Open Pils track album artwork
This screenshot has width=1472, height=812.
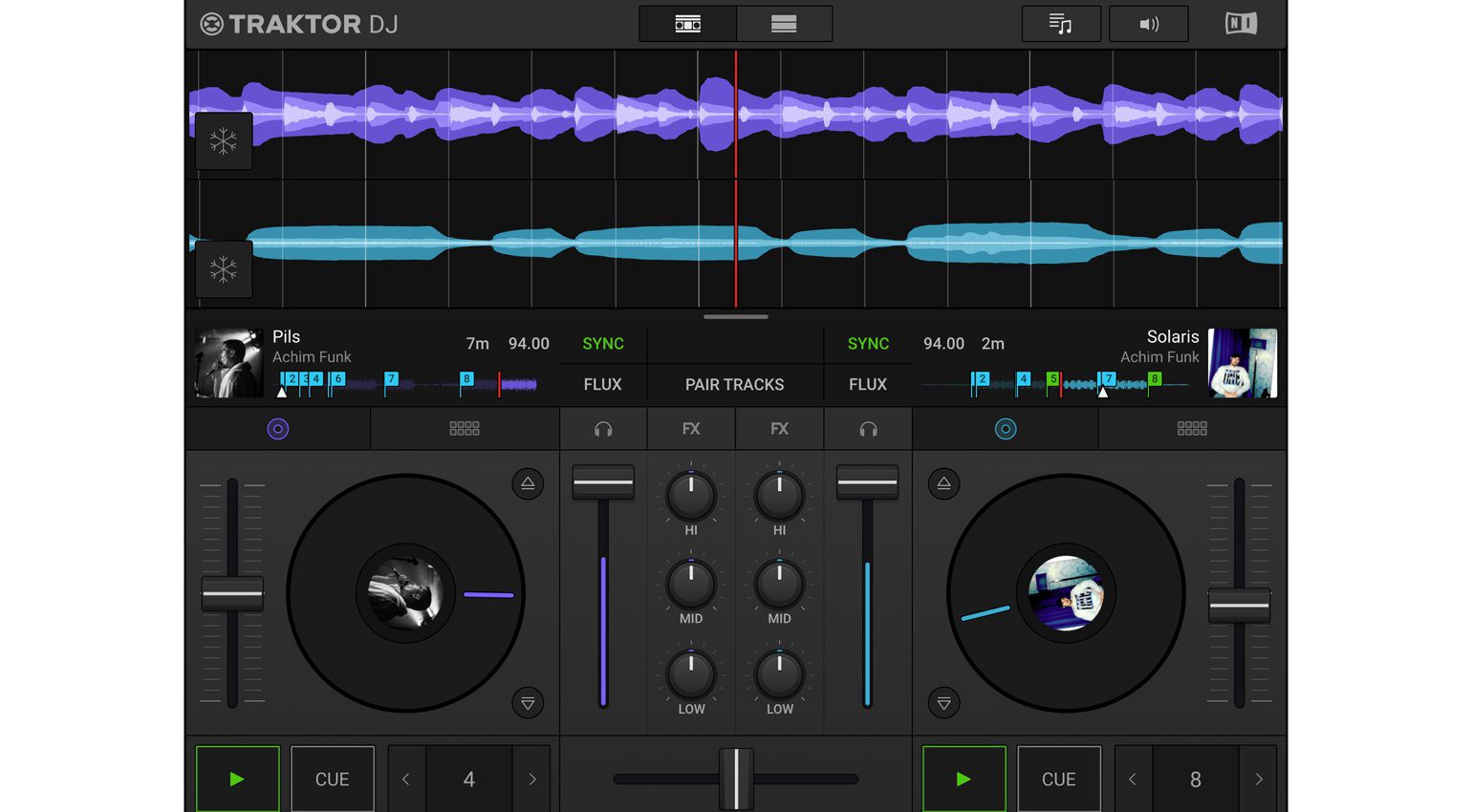pos(229,363)
